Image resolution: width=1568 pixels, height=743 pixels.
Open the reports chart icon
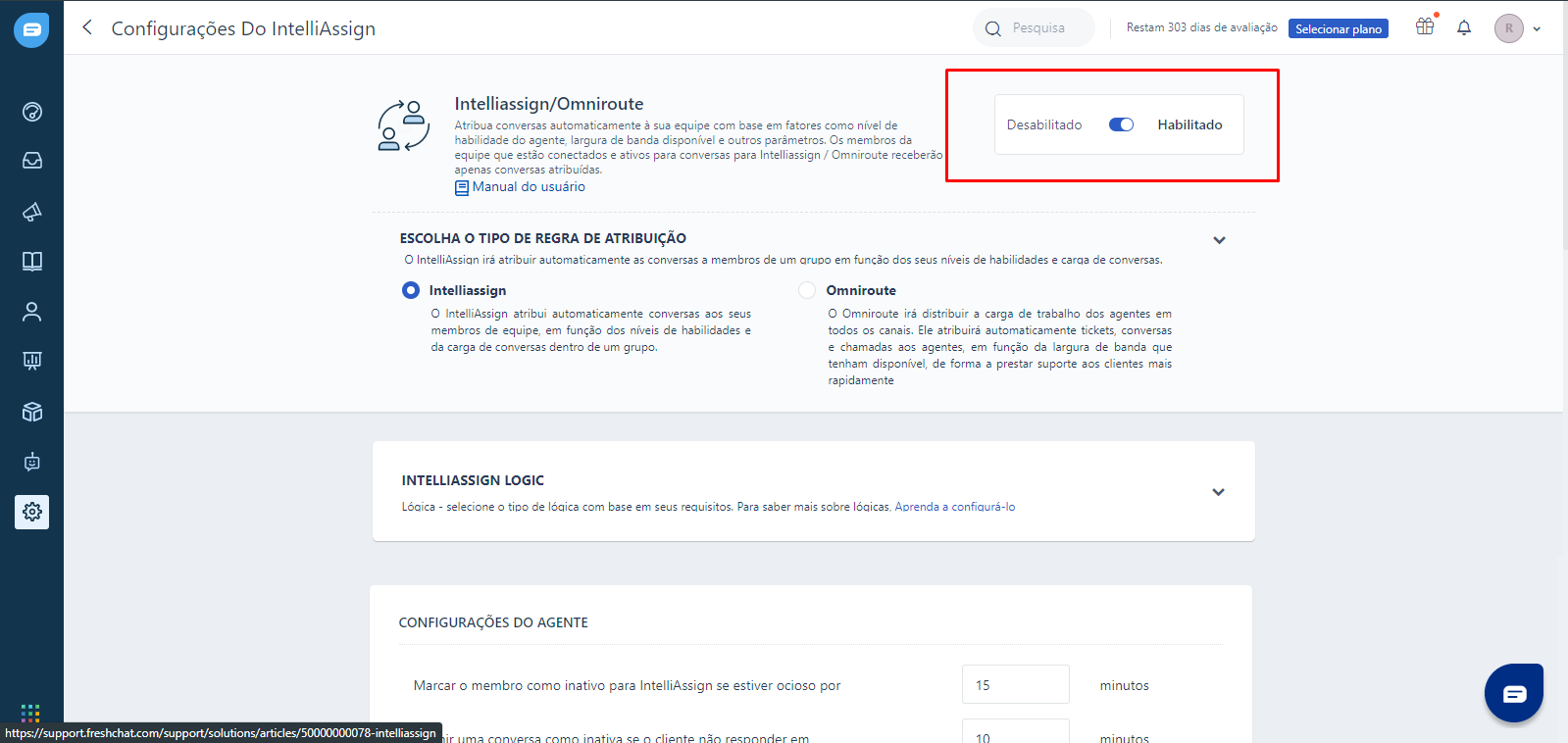(x=32, y=361)
